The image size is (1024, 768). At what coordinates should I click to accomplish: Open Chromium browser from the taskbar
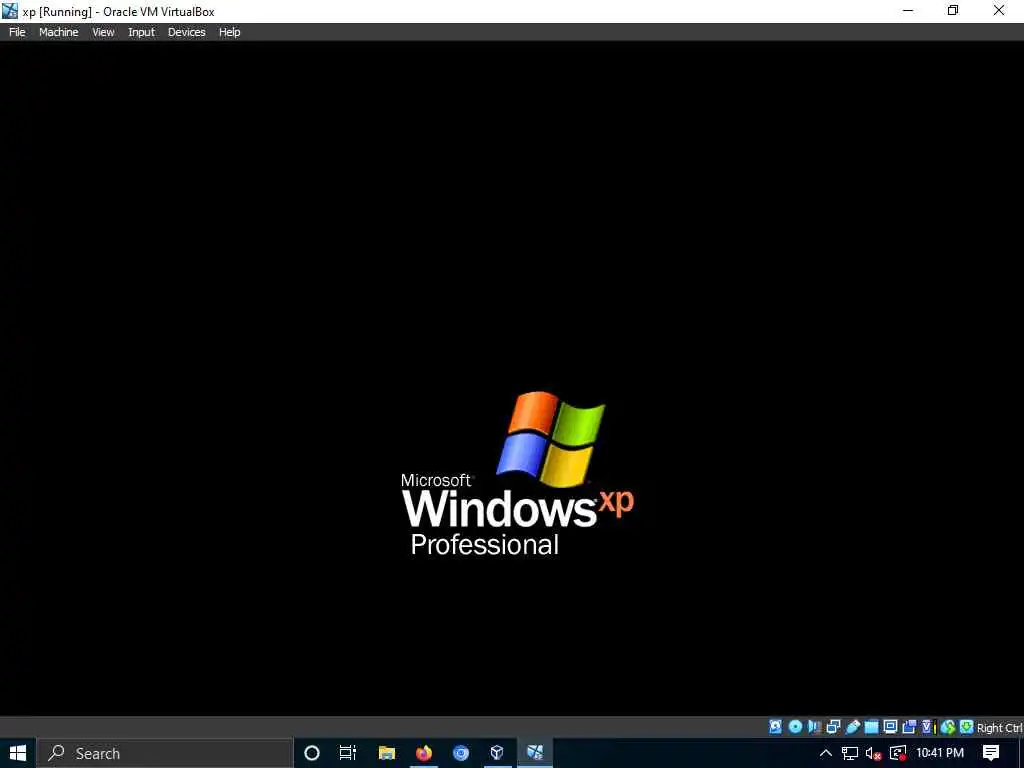461,753
